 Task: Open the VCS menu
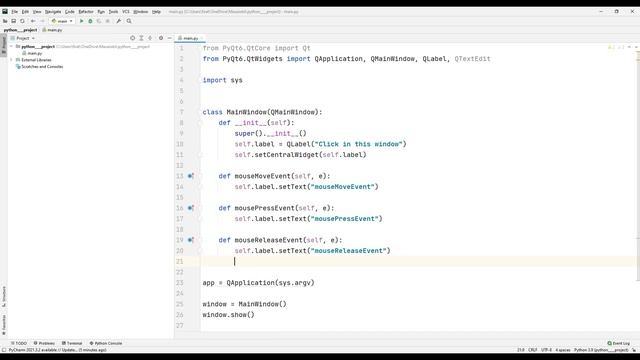pos(126,12)
